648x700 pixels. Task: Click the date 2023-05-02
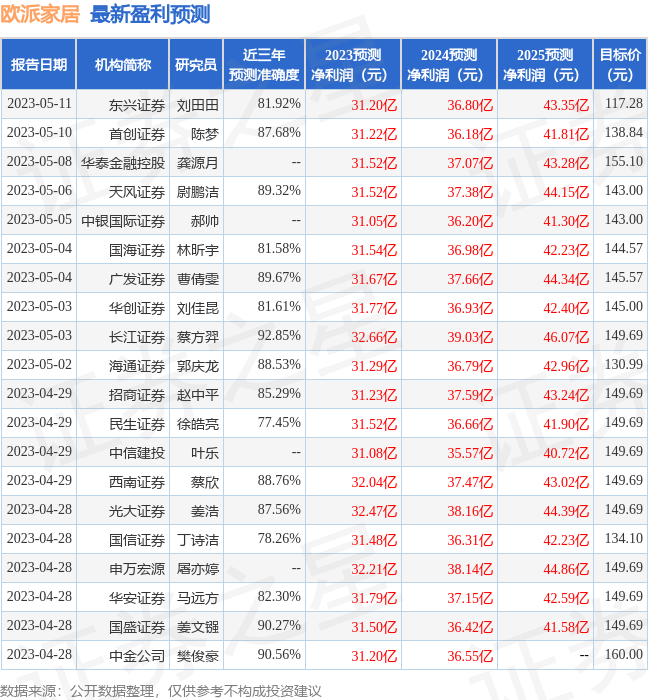pyautogui.click(x=39, y=365)
